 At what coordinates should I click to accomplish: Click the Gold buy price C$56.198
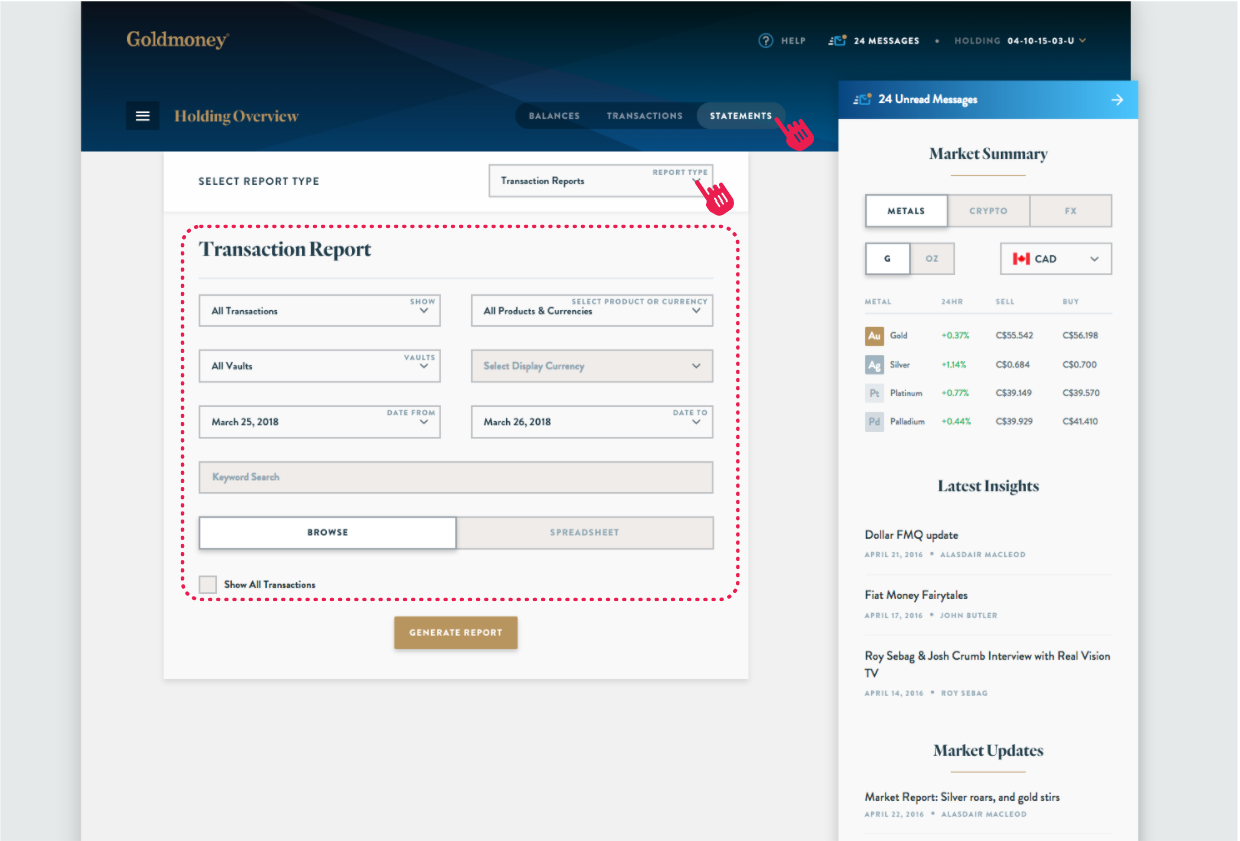(x=1080, y=336)
